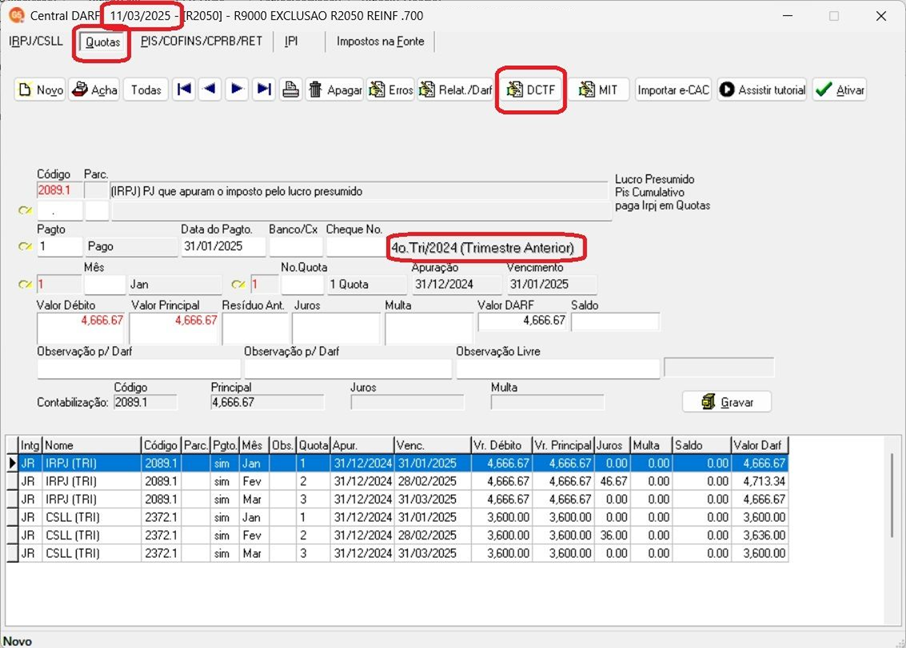Go to previous record arrow
906x648 pixels.
point(210,89)
